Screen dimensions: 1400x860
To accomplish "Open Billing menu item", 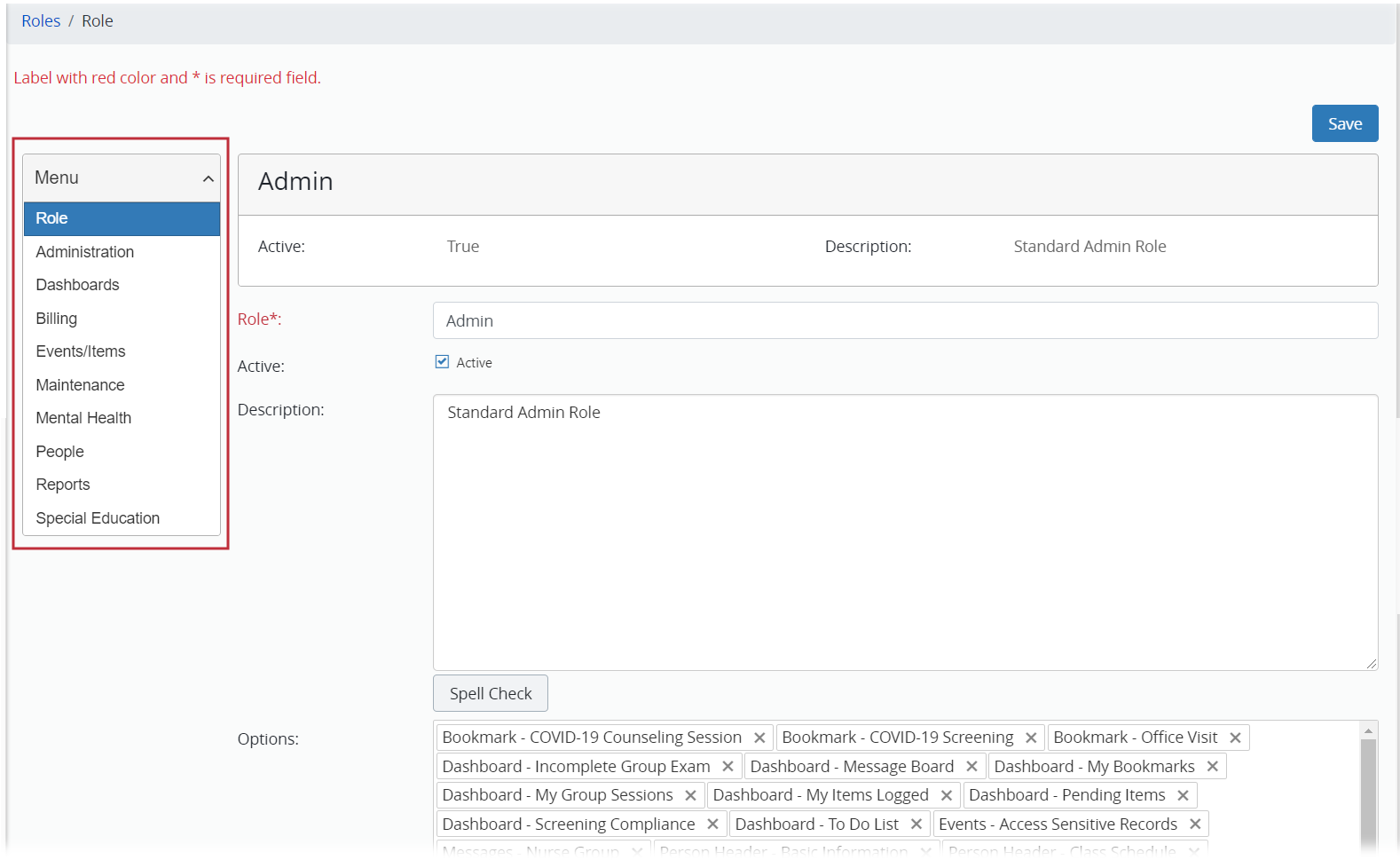I will [122, 319].
